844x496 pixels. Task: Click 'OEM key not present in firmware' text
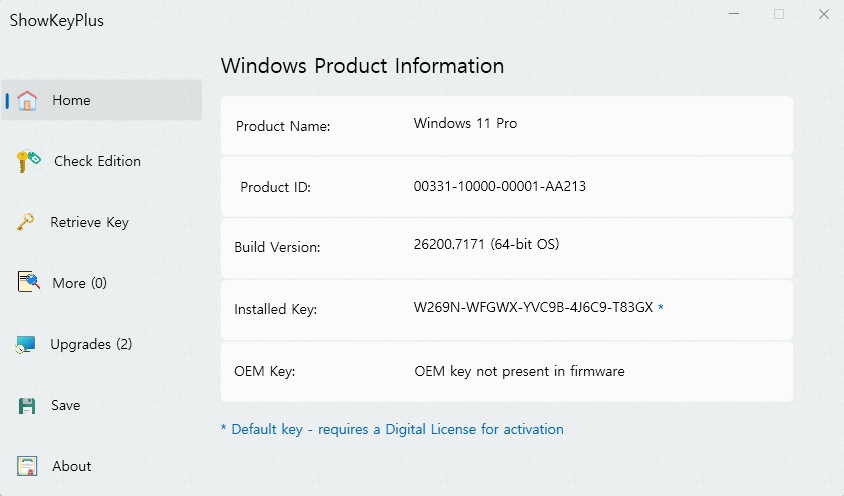(519, 372)
